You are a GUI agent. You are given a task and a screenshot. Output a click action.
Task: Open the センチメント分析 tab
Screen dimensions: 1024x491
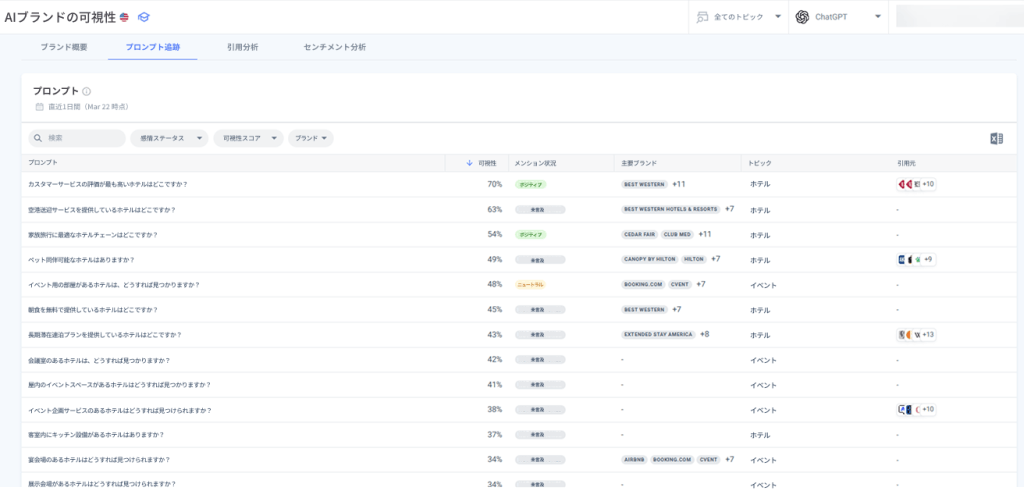coord(334,47)
